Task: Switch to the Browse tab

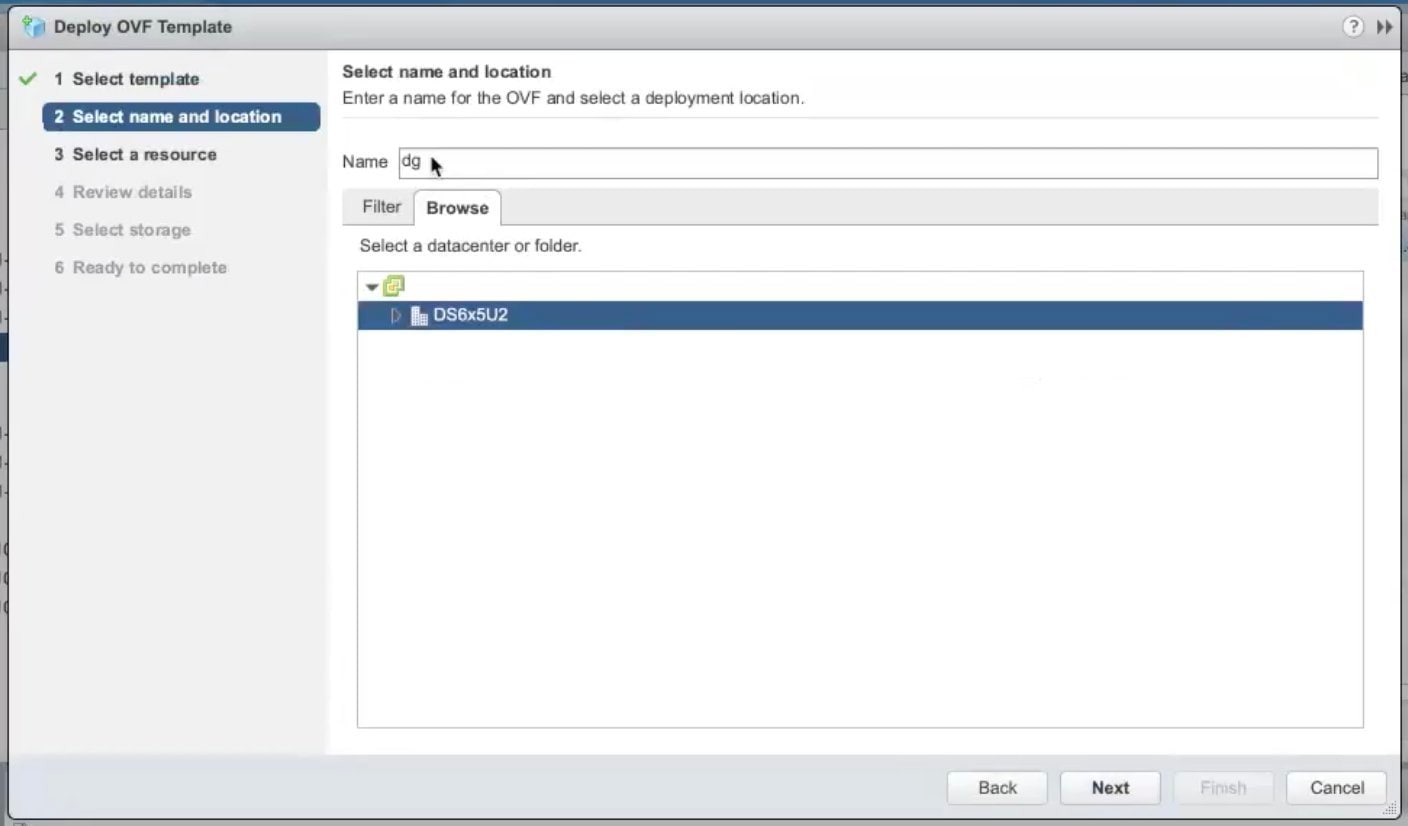Action: coord(457,207)
